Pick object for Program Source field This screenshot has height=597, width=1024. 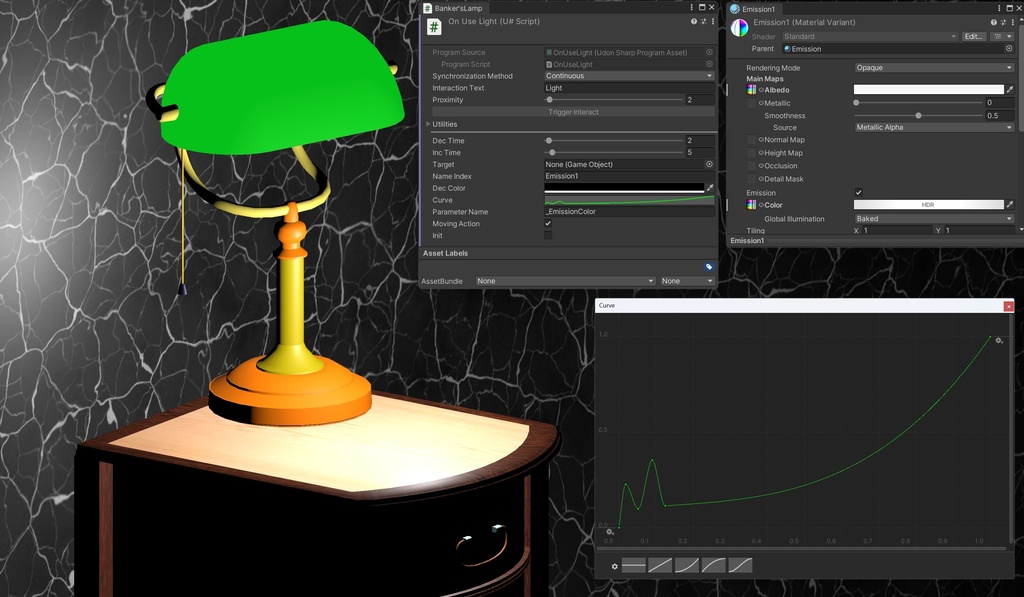coord(709,52)
